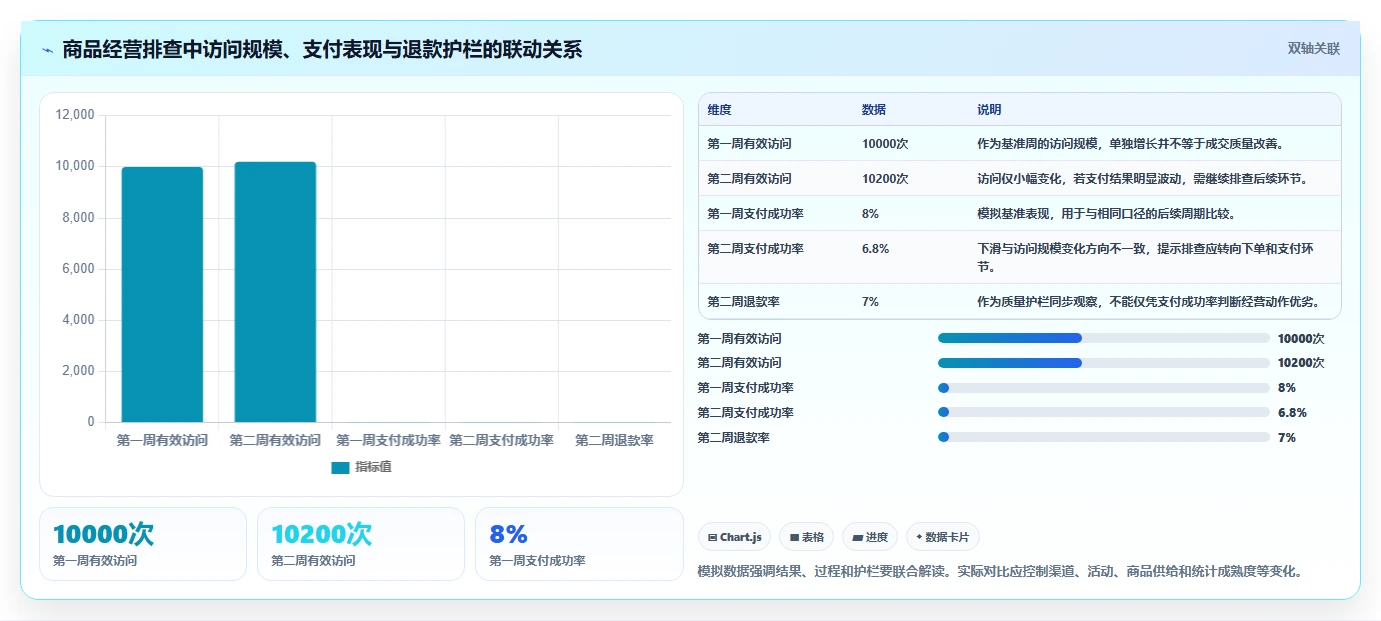Click the 表格 tag chip
Viewport: 1381px width, 621px height.
(806, 537)
